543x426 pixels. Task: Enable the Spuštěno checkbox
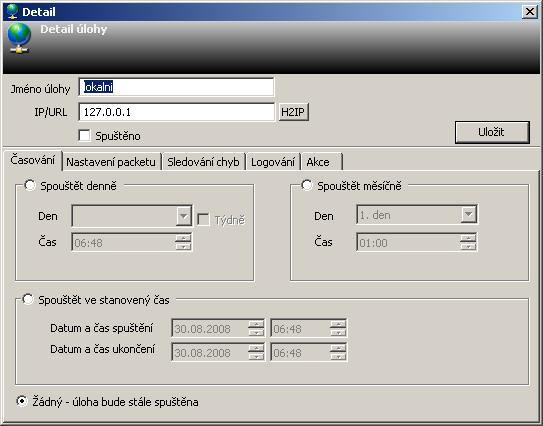tap(84, 135)
